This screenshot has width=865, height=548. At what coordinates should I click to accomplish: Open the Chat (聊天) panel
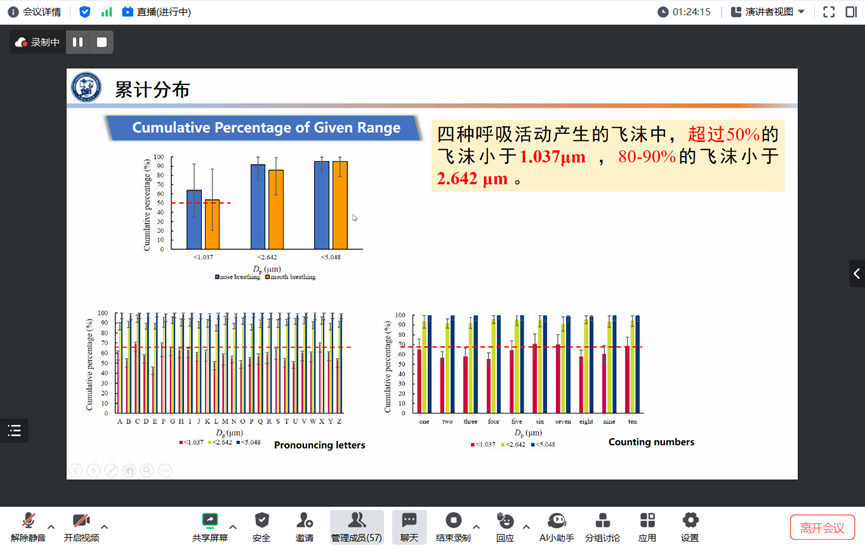click(x=409, y=526)
